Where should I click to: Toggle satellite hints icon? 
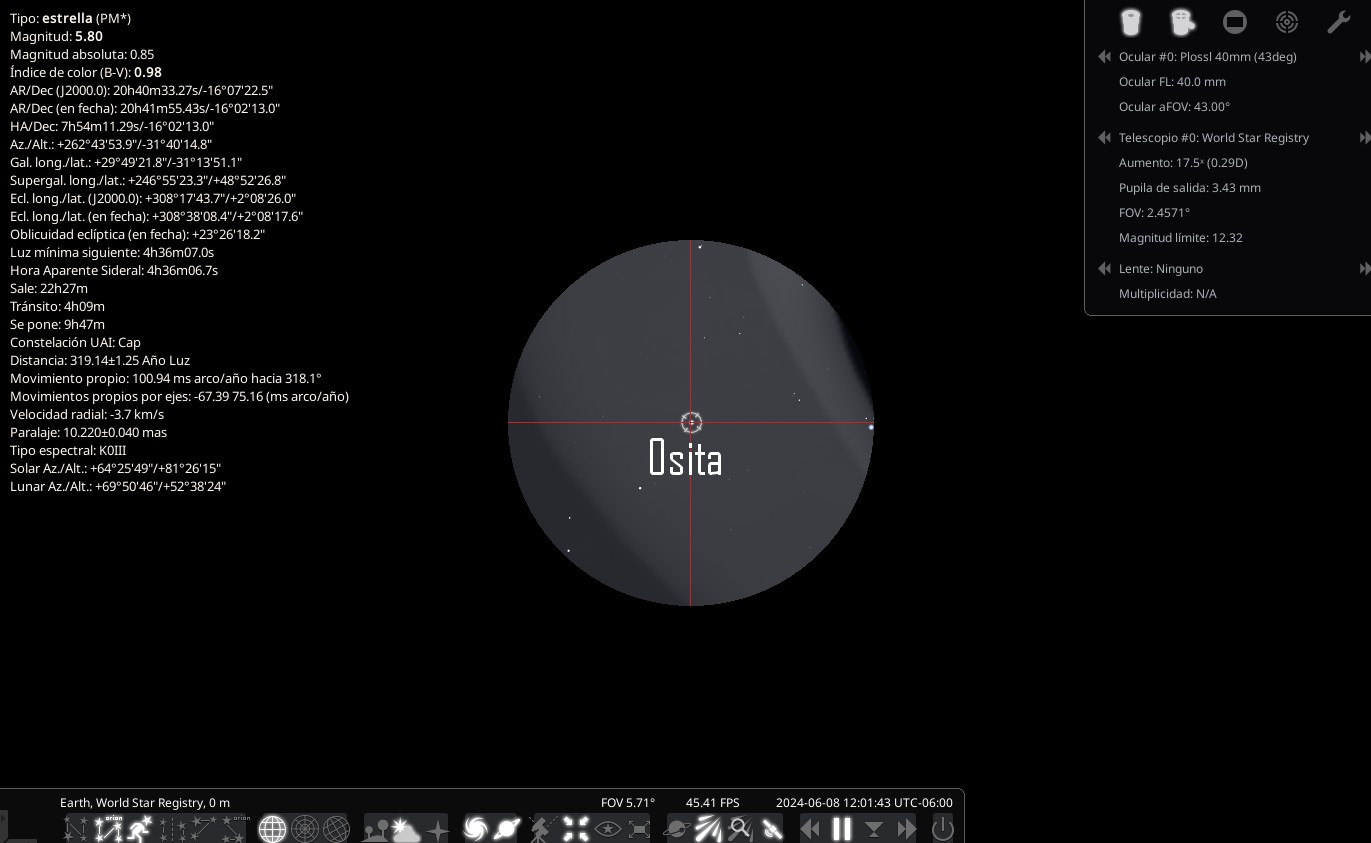pyautogui.click(x=770, y=828)
